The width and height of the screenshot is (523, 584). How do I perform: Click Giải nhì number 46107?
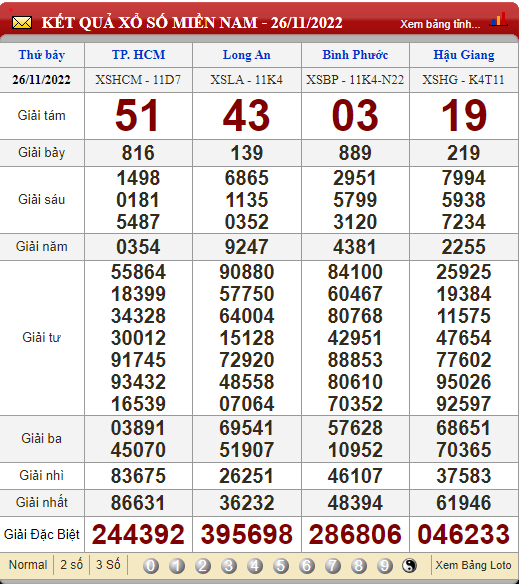(x=355, y=476)
